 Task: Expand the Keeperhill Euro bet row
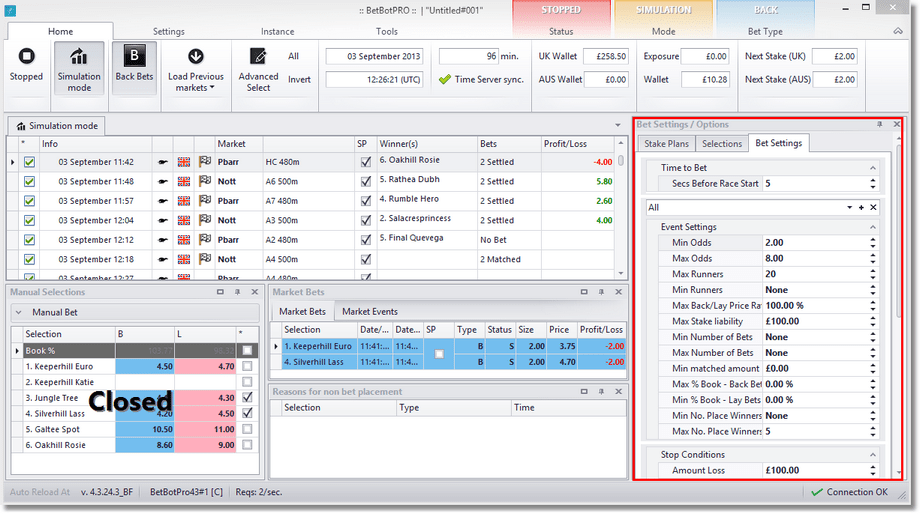pyautogui.click(x=276, y=346)
